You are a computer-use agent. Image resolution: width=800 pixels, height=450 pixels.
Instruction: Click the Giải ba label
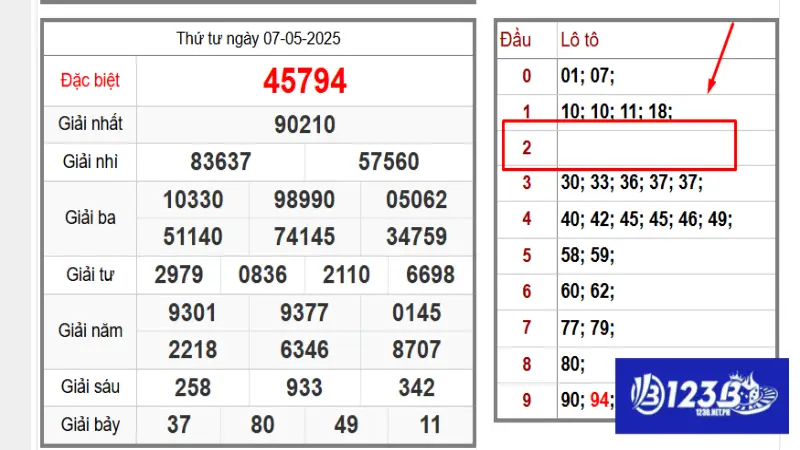(x=90, y=218)
